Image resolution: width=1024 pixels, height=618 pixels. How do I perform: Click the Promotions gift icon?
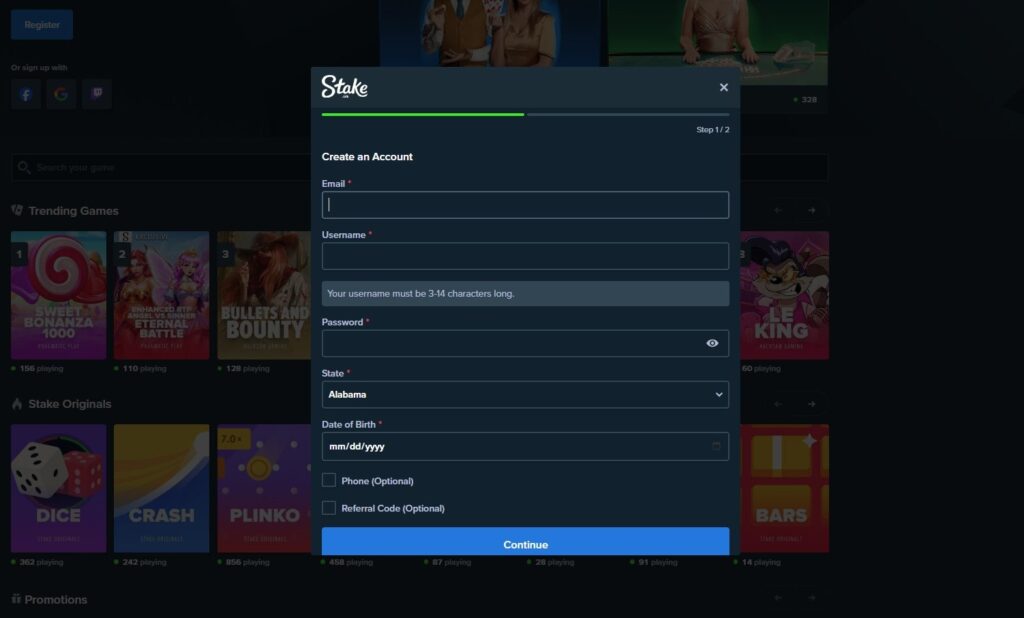tap(16, 599)
